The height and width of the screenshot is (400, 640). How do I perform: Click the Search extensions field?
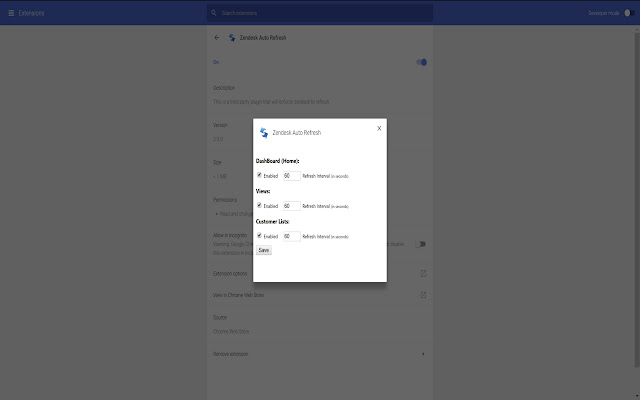pyautogui.click(x=320, y=13)
